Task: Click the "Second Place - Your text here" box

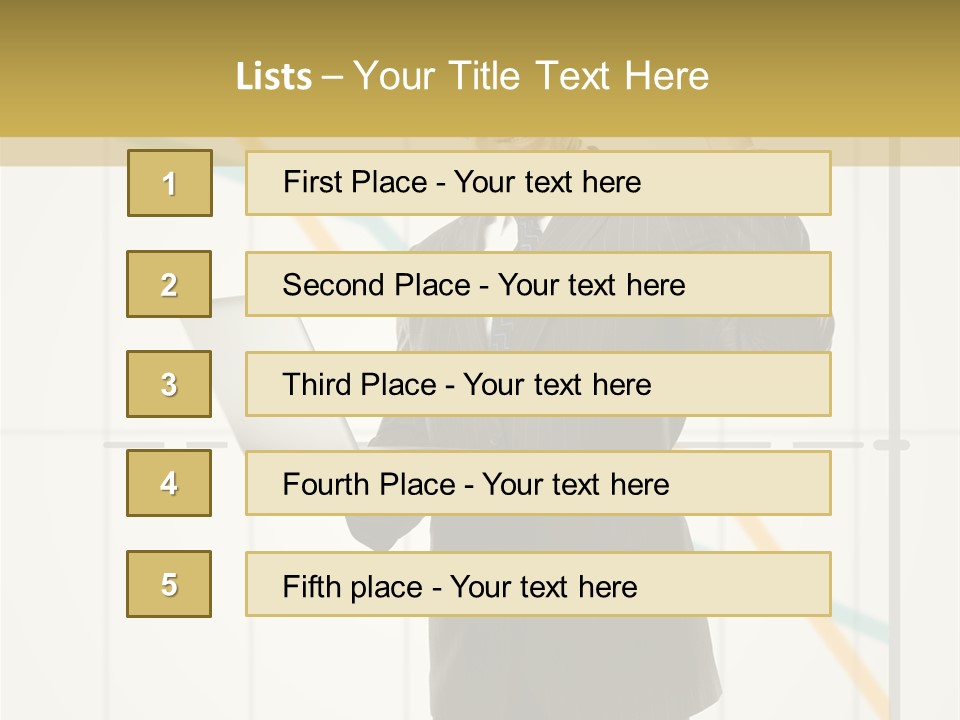Action: pyautogui.click(x=538, y=284)
